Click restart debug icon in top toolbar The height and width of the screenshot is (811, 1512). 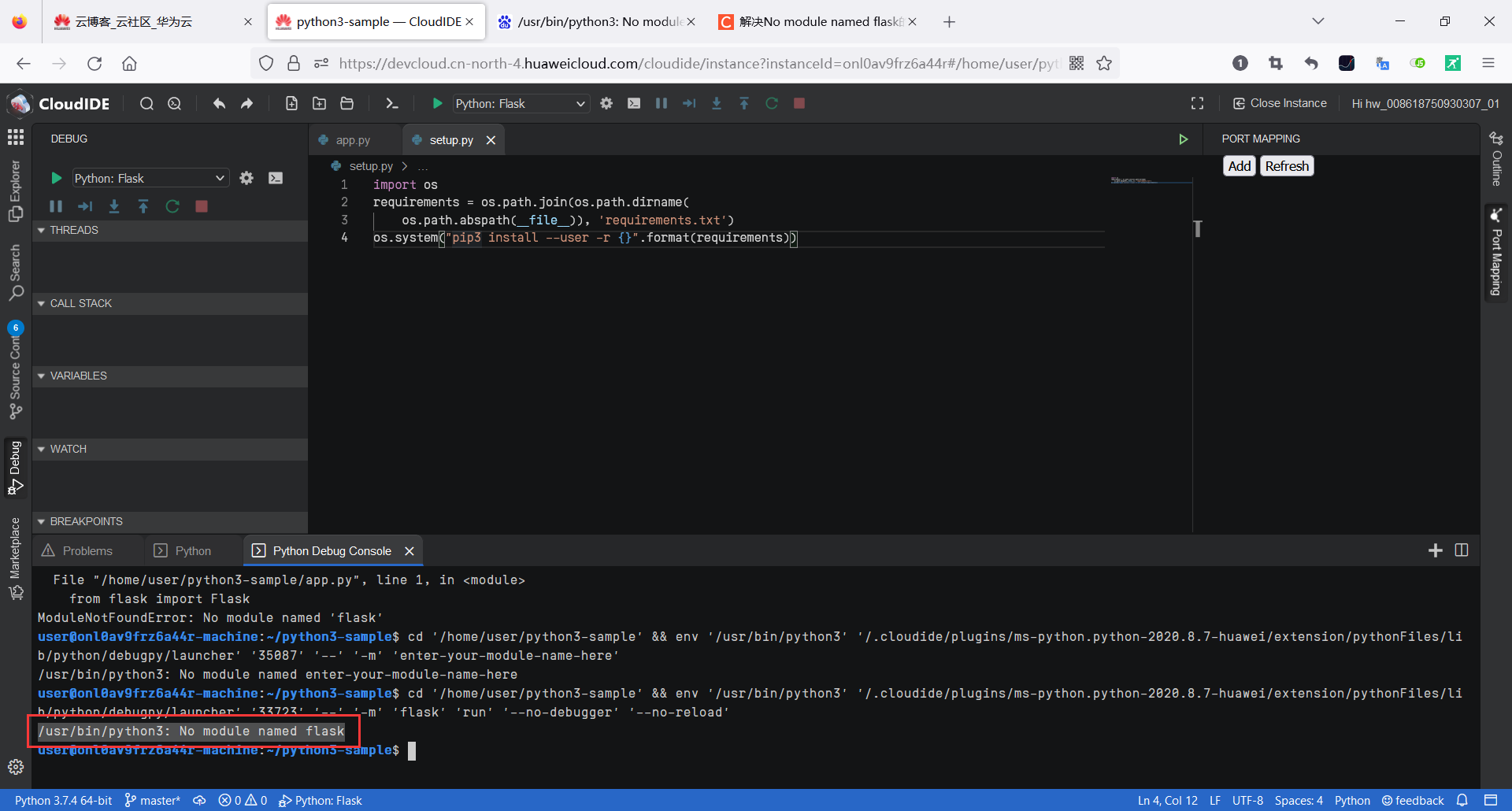(x=772, y=103)
